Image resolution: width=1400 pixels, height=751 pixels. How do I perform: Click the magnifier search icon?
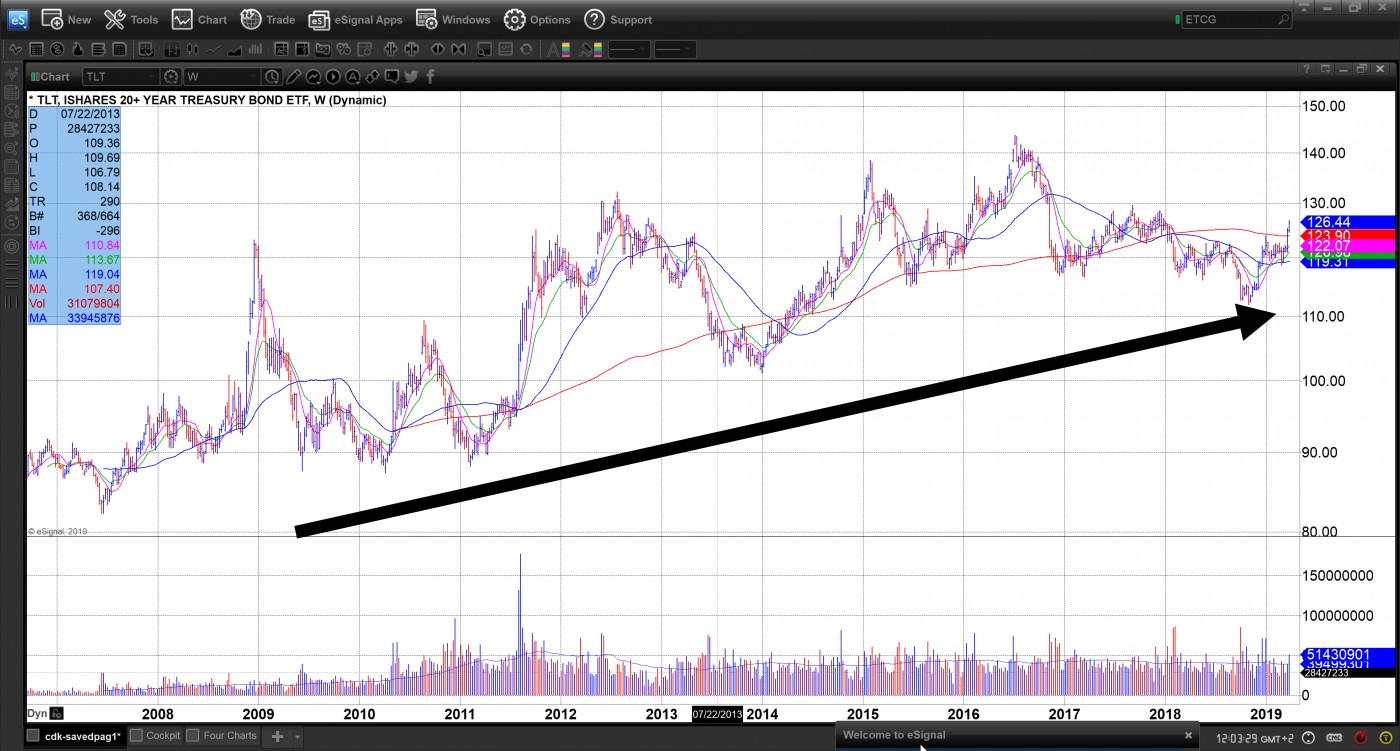(1283, 19)
